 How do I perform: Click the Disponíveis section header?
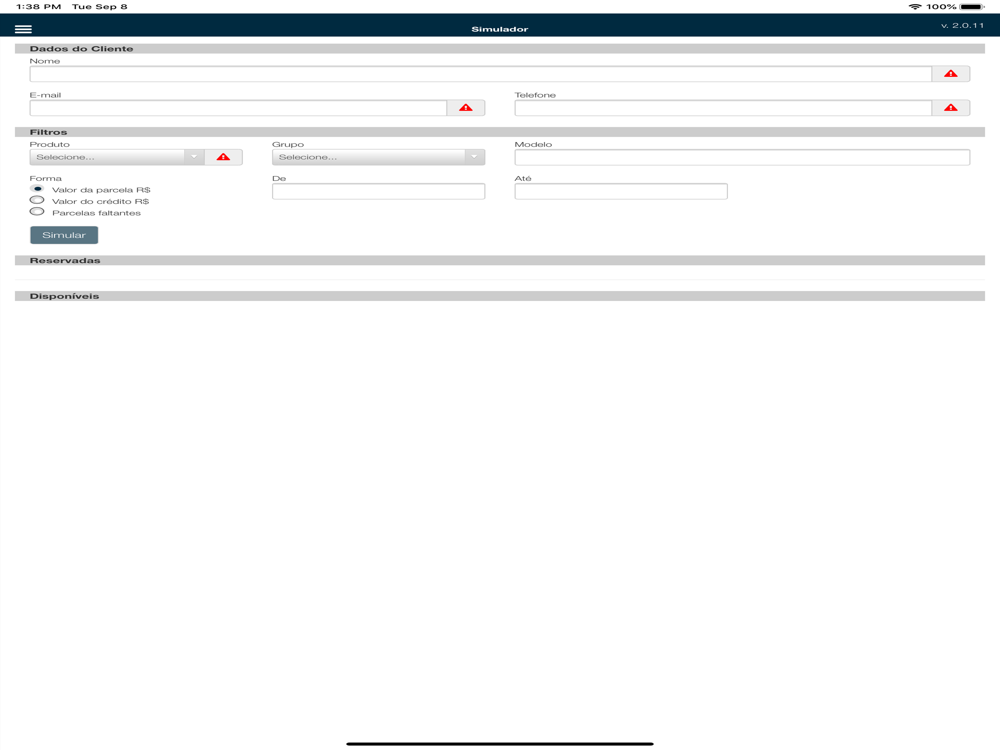pos(500,296)
